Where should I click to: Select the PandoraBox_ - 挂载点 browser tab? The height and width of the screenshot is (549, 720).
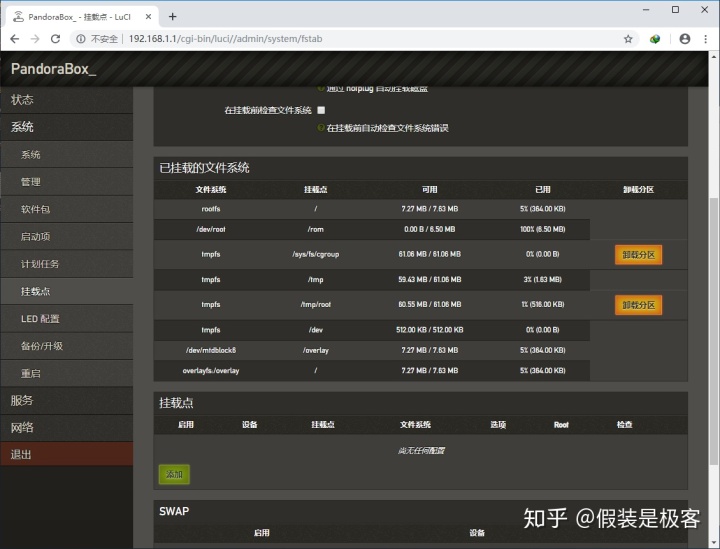pos(83,17)
